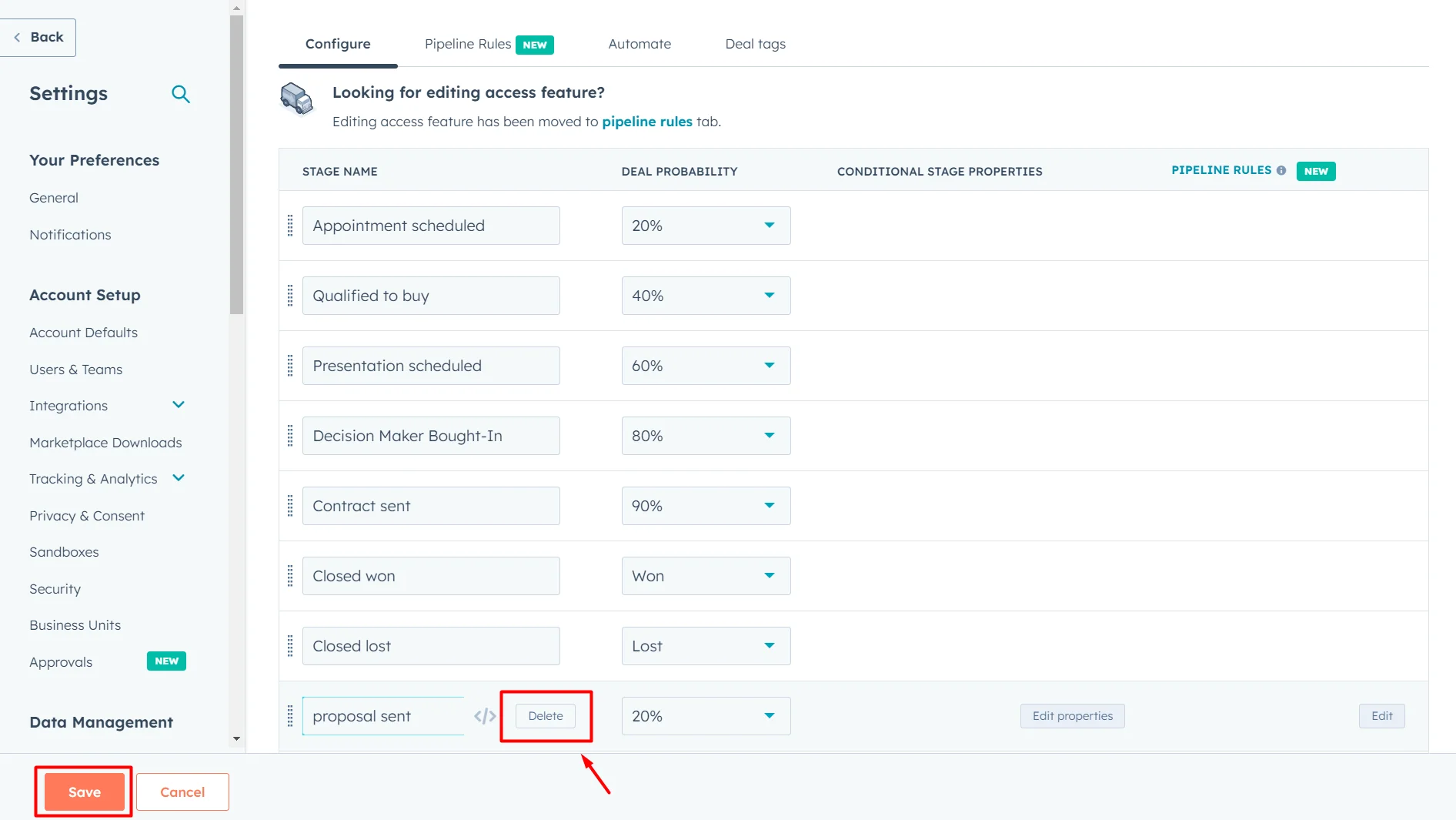
Task: Open probability dropdown for Decision Maker Bought-In
Action: [706, 436]
